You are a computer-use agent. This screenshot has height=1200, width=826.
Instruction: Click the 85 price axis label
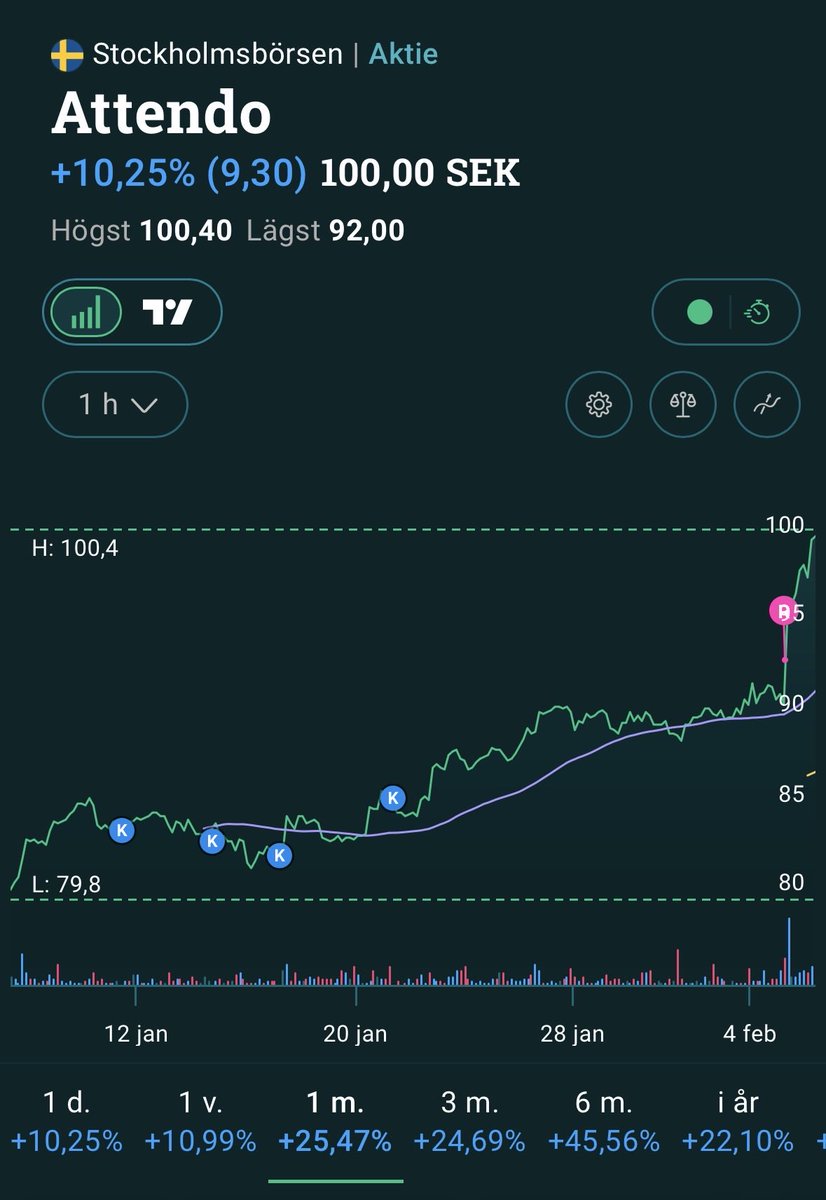pos(789,795)
